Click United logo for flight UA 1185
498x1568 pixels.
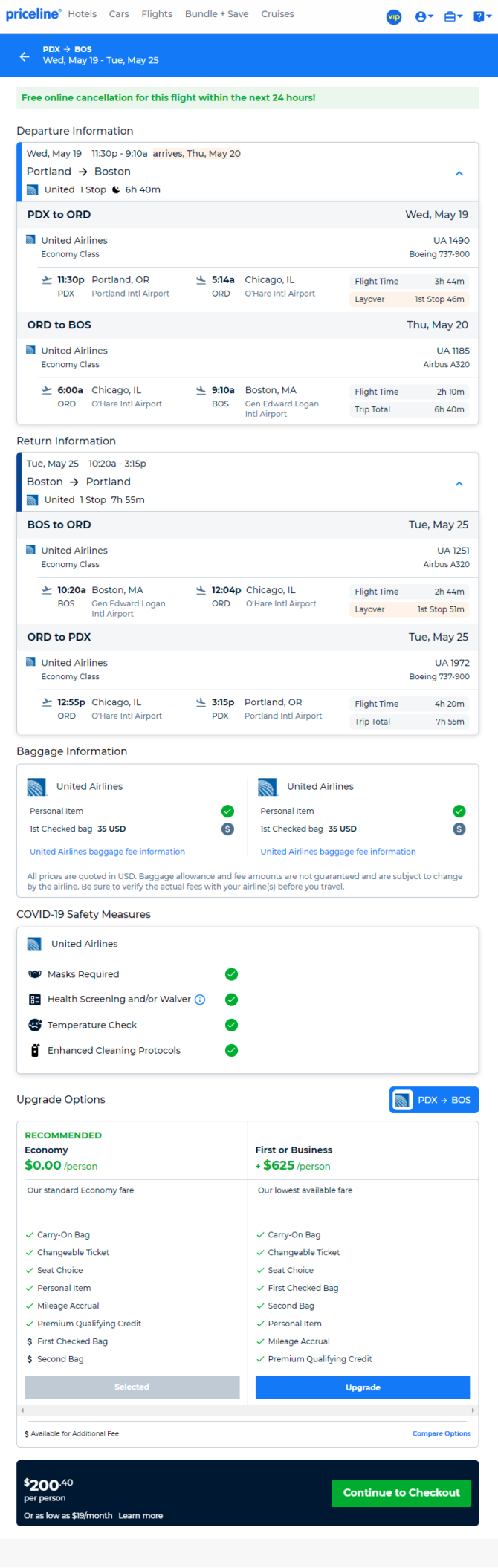click(30, 349)
